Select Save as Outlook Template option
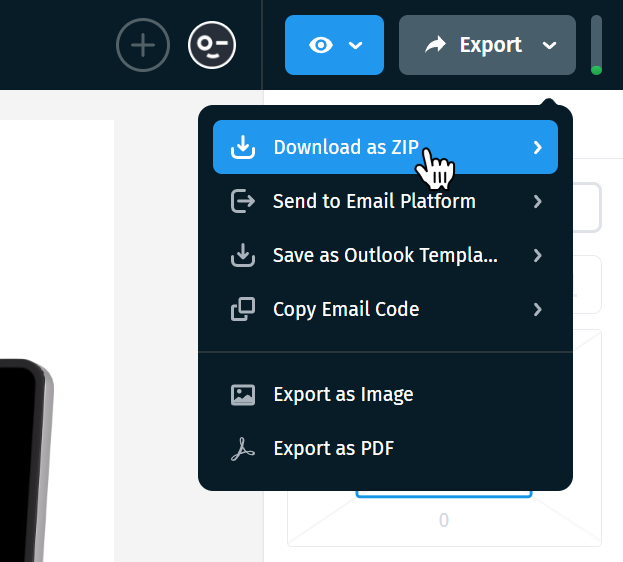 click(385, 255)
